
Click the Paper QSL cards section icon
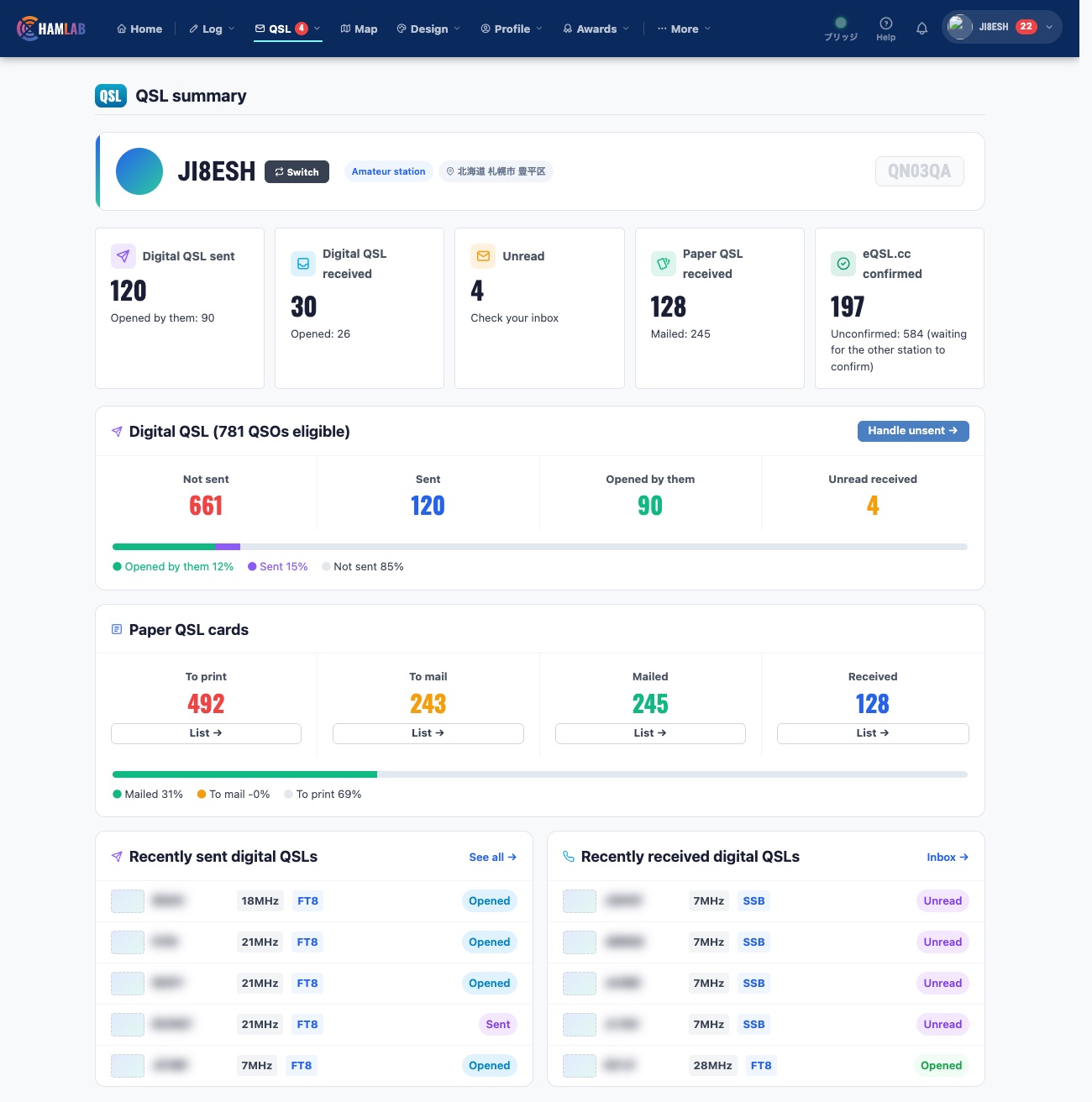[117, 629]
